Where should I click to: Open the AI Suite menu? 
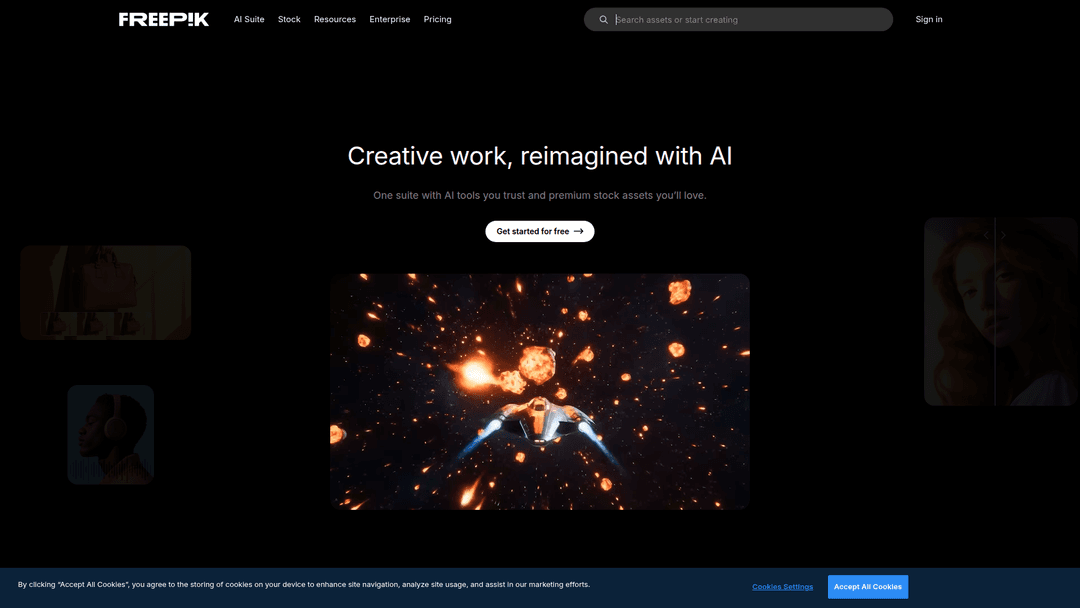[x=249, y=19]
